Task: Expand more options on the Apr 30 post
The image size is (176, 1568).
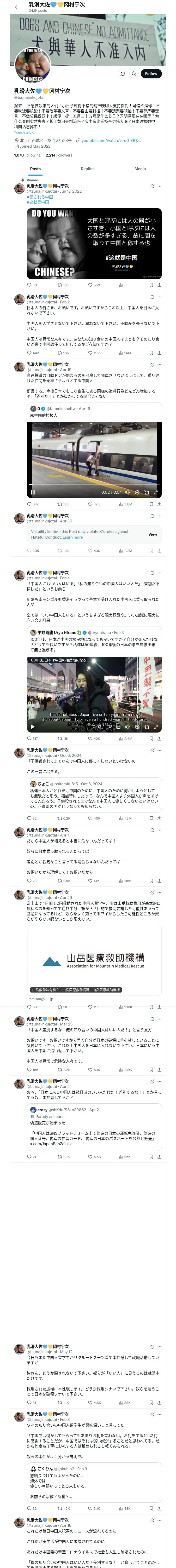Action: click(160, 516)
